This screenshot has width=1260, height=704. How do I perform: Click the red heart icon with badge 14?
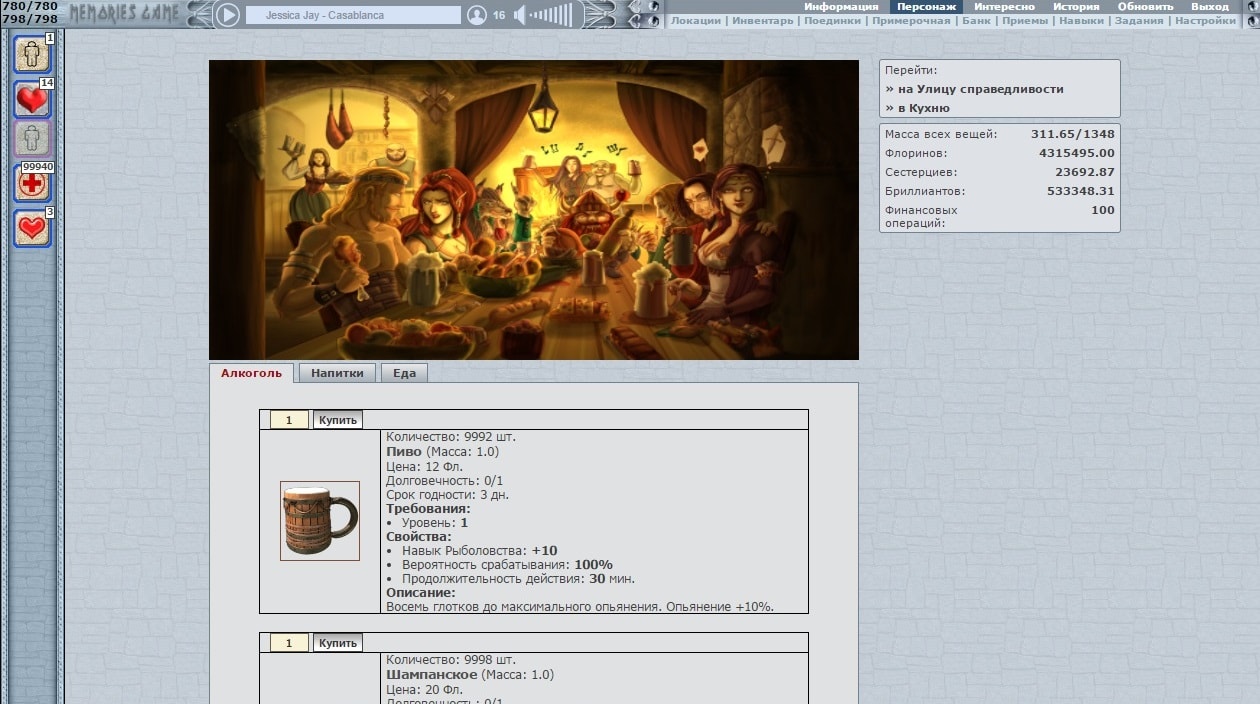[x=32, y=98]
